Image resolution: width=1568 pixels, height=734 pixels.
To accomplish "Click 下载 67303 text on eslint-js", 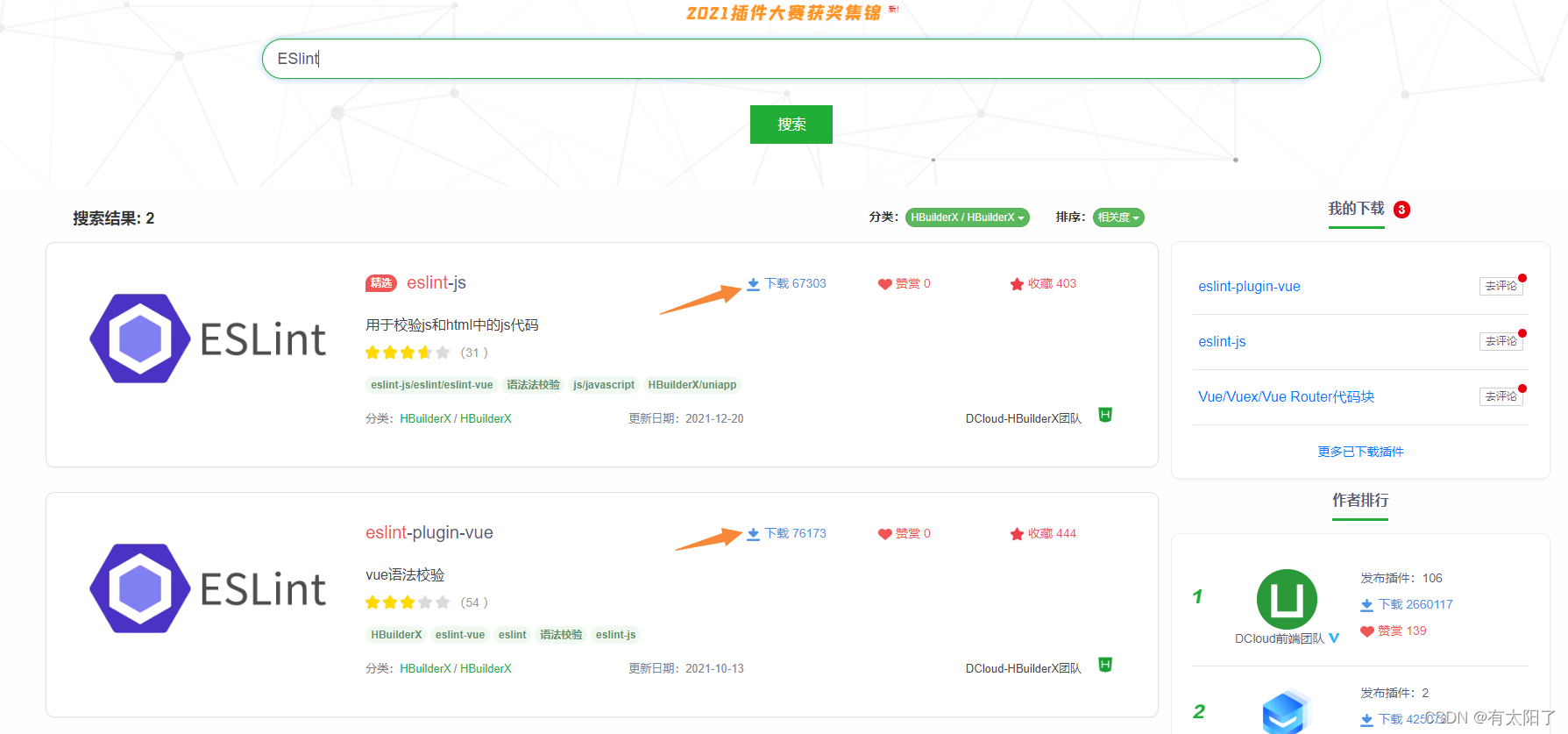I will point(795,283).
